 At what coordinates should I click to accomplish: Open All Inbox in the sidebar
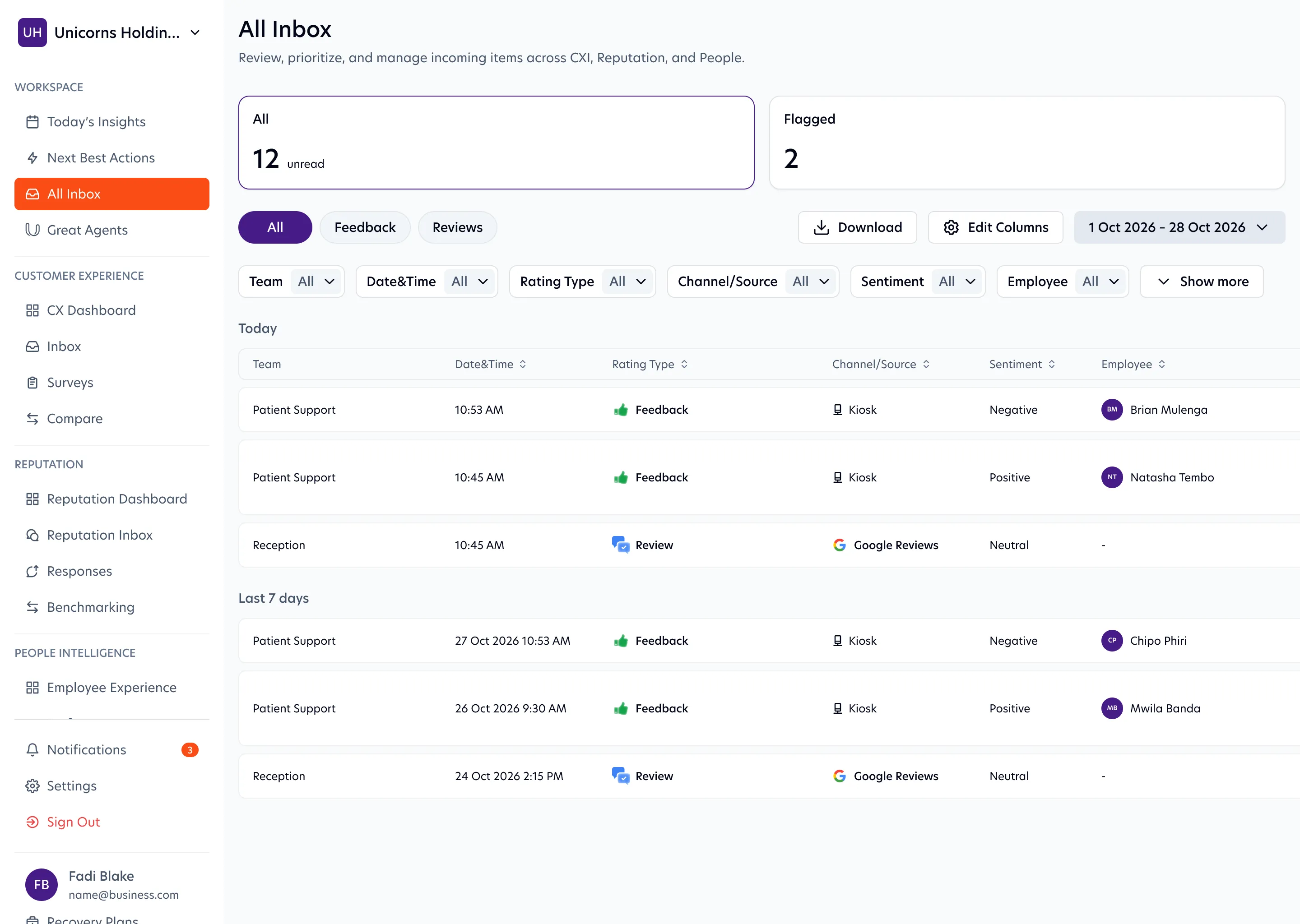(111, 194)
